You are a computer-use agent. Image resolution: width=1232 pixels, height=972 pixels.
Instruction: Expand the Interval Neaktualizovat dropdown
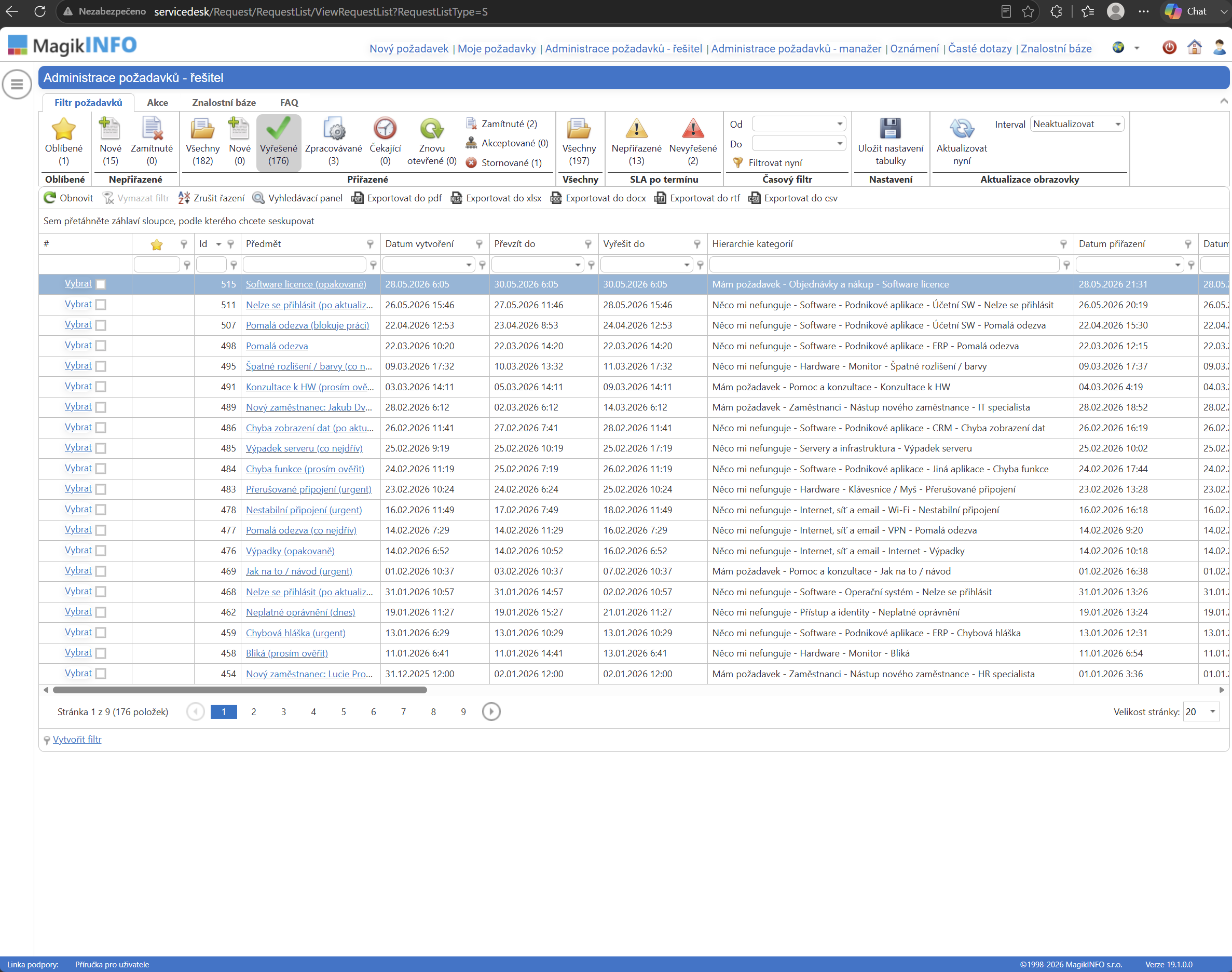click(x=1077, y=124)
